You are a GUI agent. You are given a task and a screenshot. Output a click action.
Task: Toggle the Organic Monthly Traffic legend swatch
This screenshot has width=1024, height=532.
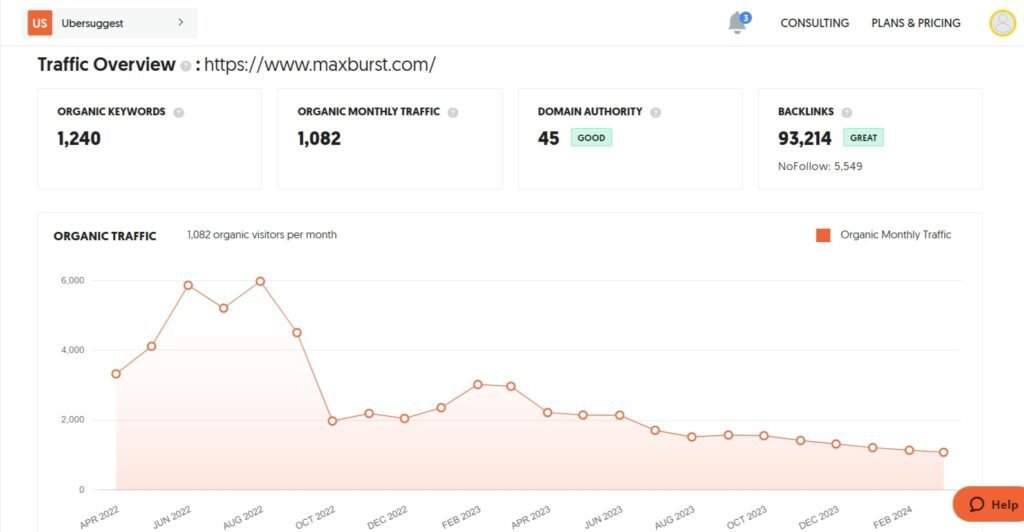[x=824, y=235]
